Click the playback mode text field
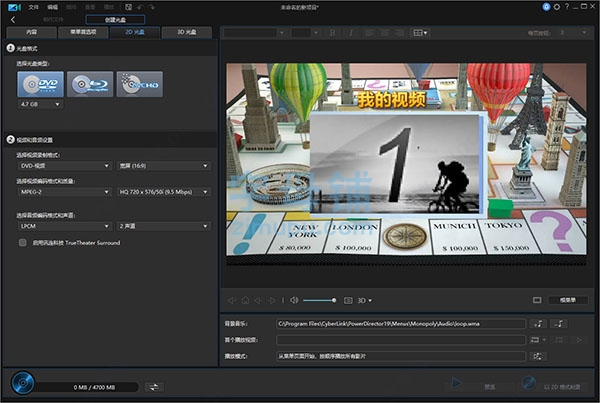Viewport: 600px width, 403px height. 401,356
